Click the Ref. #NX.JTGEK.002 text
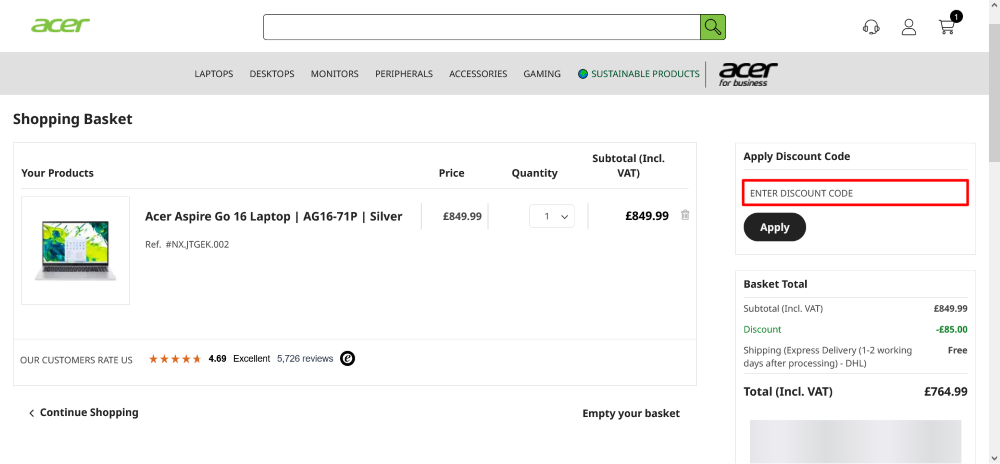This screenshot has width=1000, height=464. click(x=187, y=244)
